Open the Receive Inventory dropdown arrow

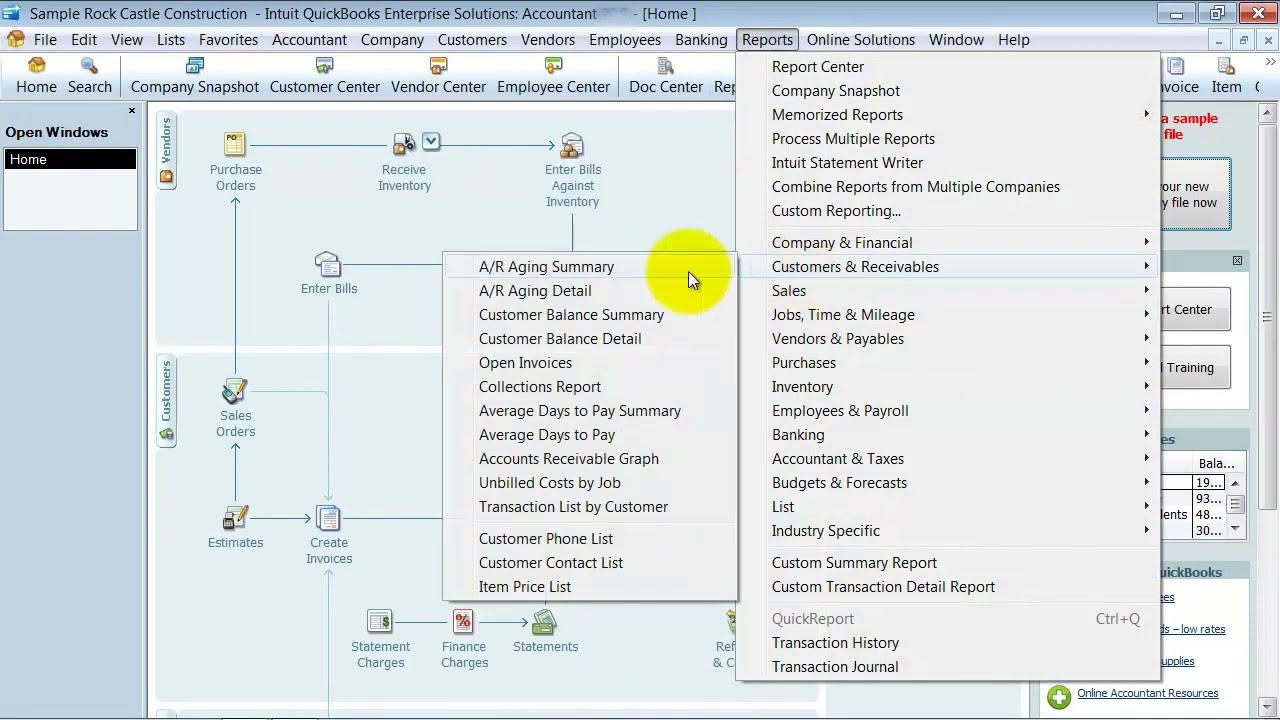pos(431,142)
